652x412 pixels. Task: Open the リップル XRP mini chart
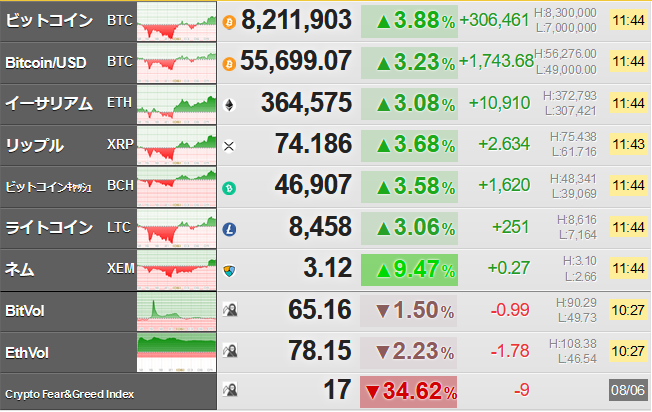[x=176, y=145]
